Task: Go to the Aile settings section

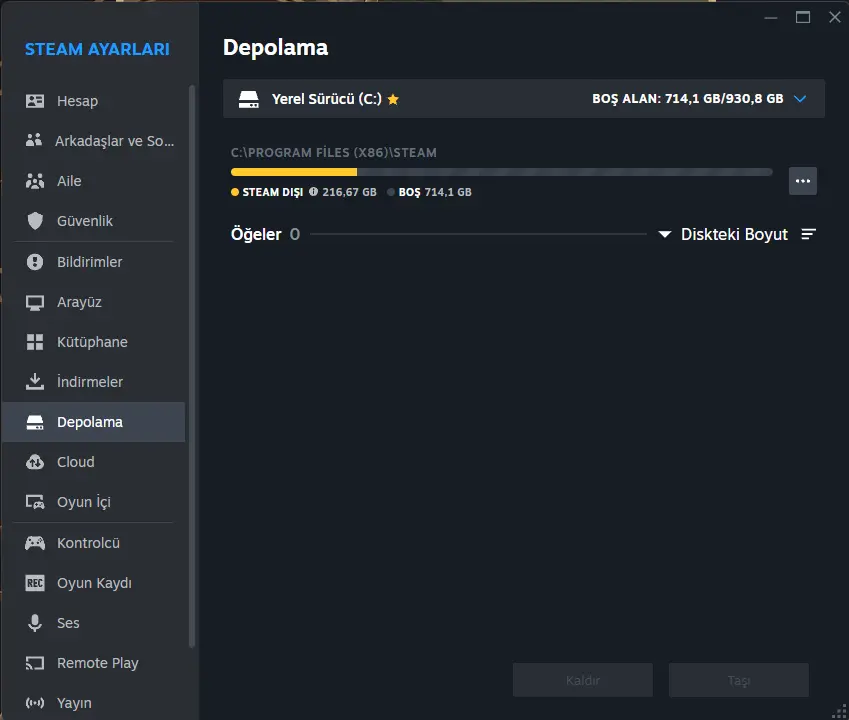Action: point(94,181)
